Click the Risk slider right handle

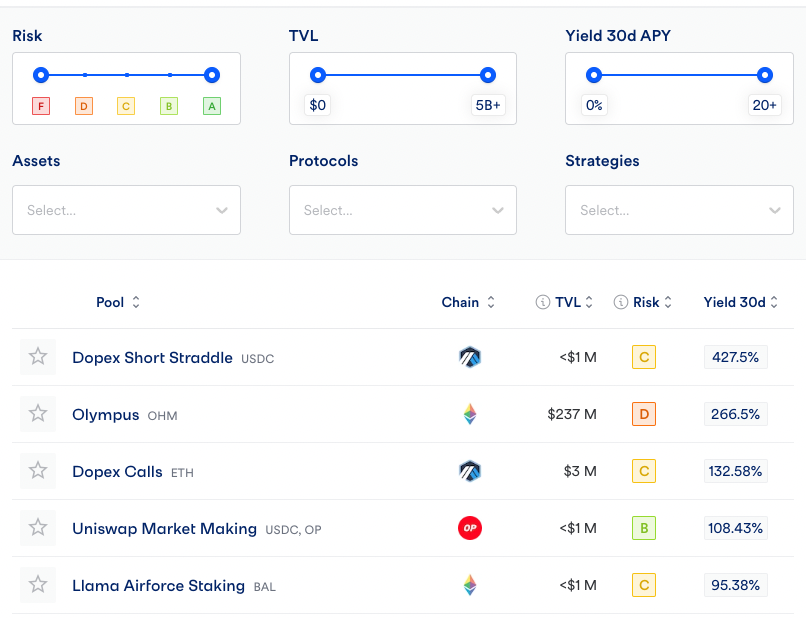[x=212, y=75]
